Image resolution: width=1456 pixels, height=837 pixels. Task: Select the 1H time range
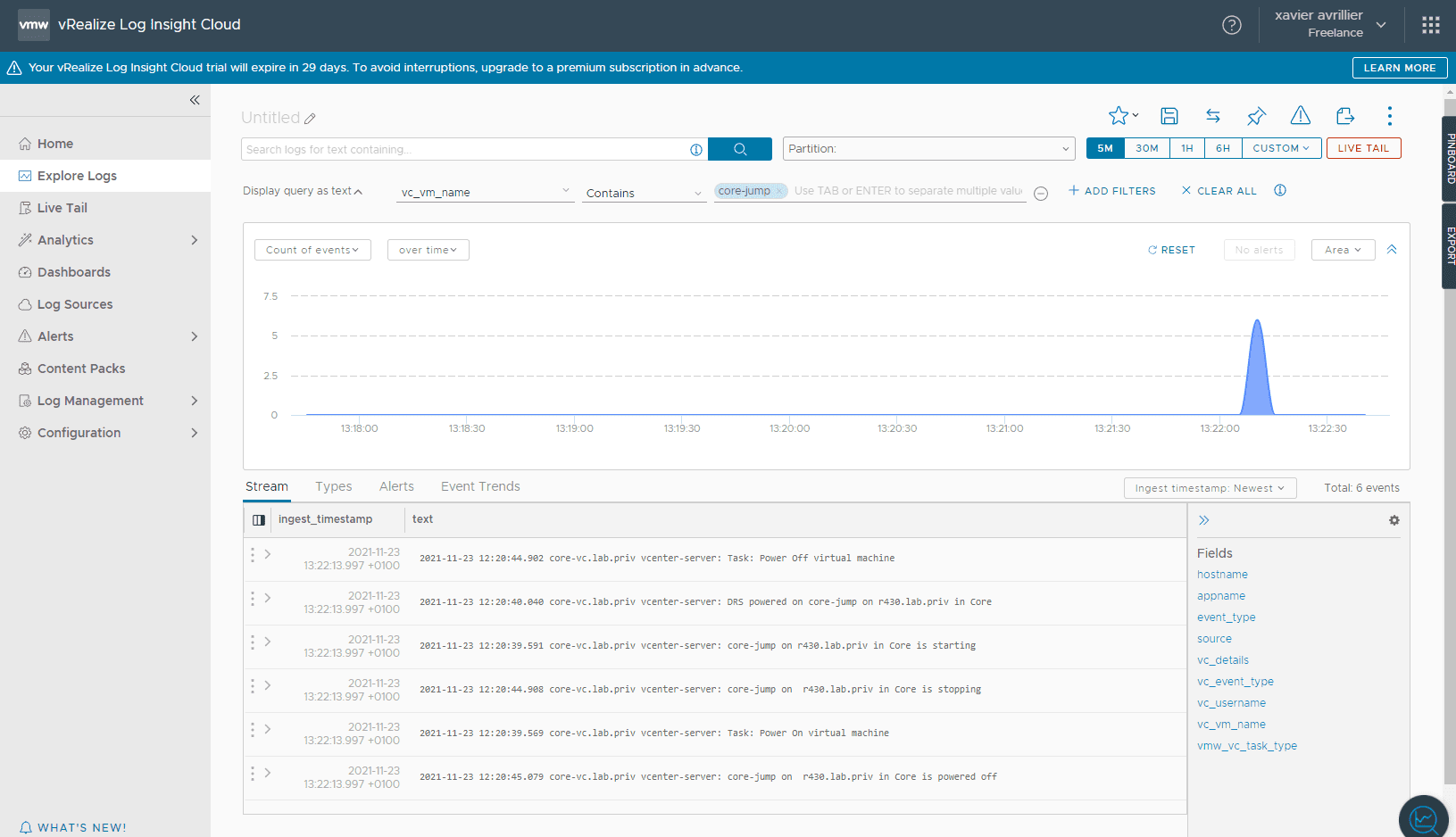point(1187,148)
